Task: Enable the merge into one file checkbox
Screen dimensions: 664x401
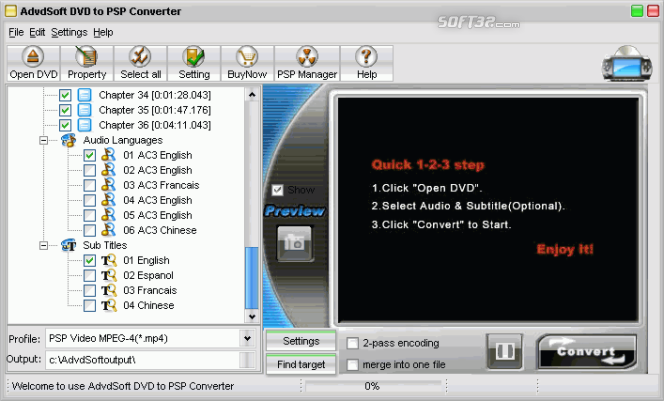Action: click(352, 365)
